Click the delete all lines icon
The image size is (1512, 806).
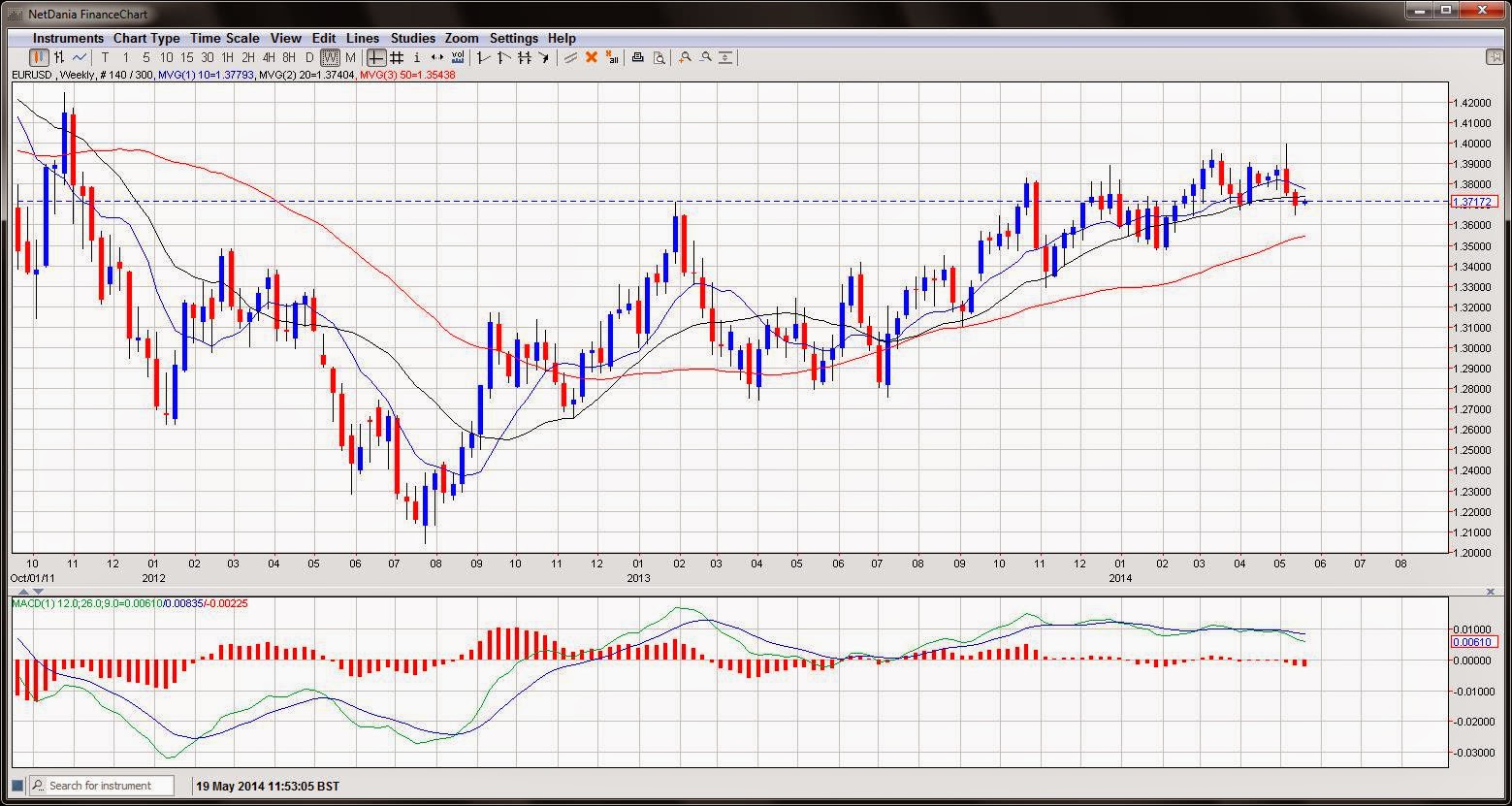(x=612, y=57)
